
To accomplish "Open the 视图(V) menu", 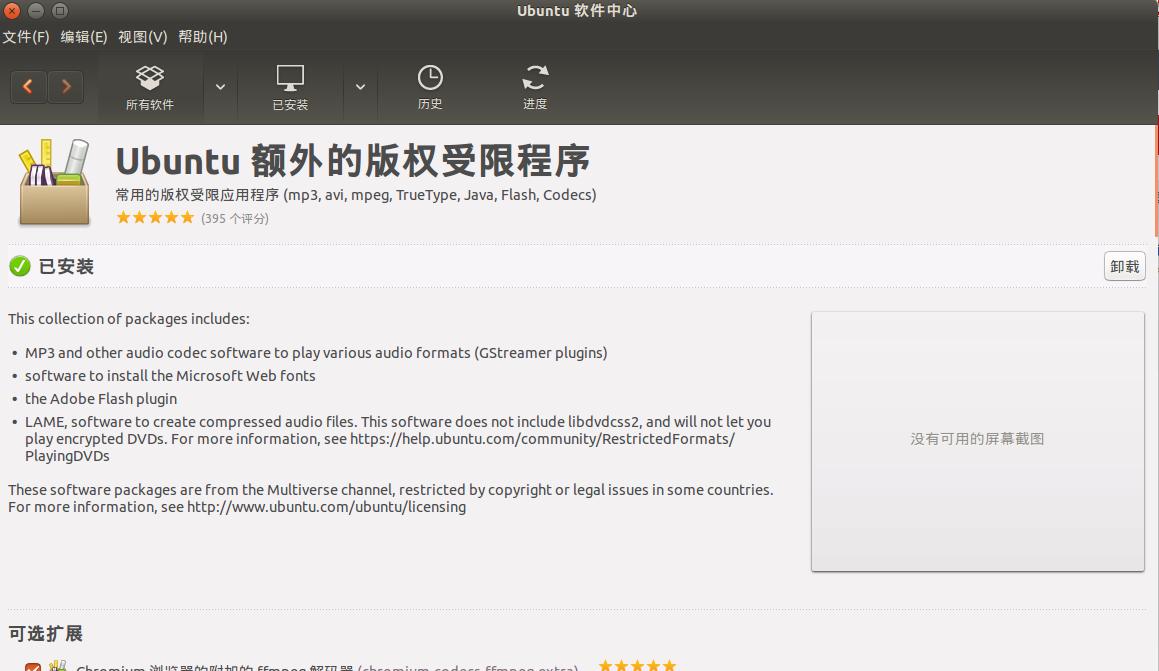I will pos(143,37).
